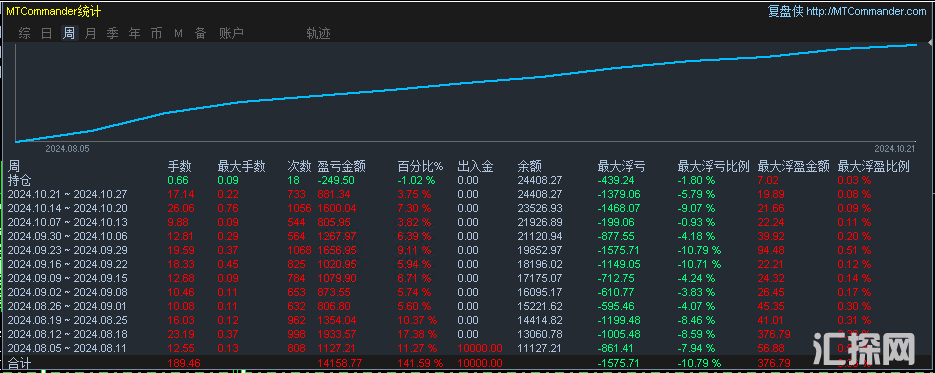Image resolution: width=935 pixels, height=373 pixels.
Task: Switch to the 季 quarterly tab
Action: coord(113,33)
